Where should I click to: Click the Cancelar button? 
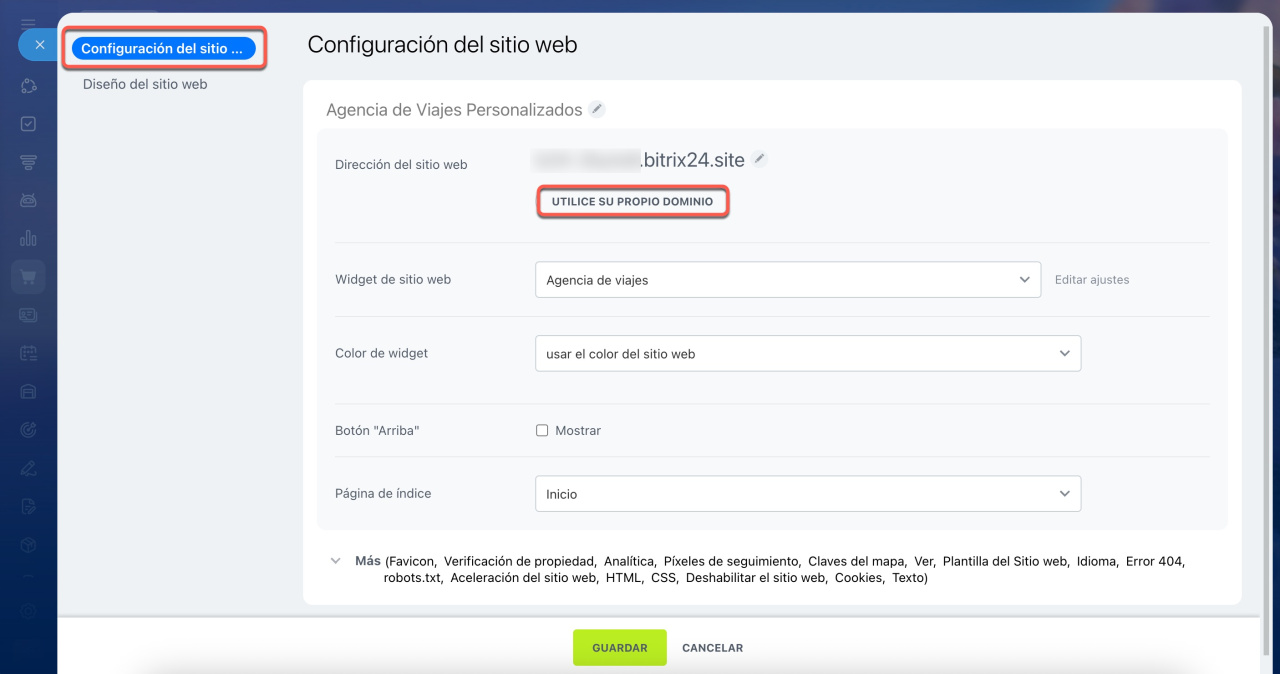[712, 648]
